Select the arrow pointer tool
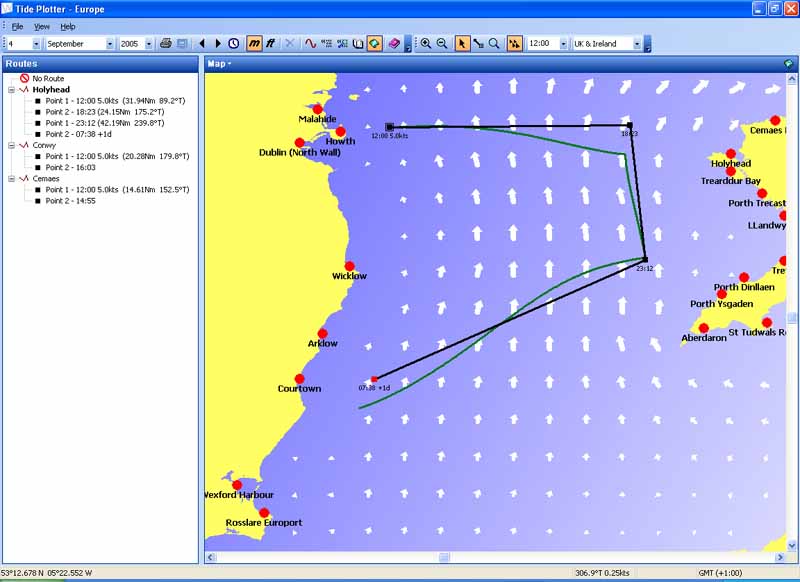Image resolution: width=800 pixels, height=582 pixels. [x=461, y=44]
